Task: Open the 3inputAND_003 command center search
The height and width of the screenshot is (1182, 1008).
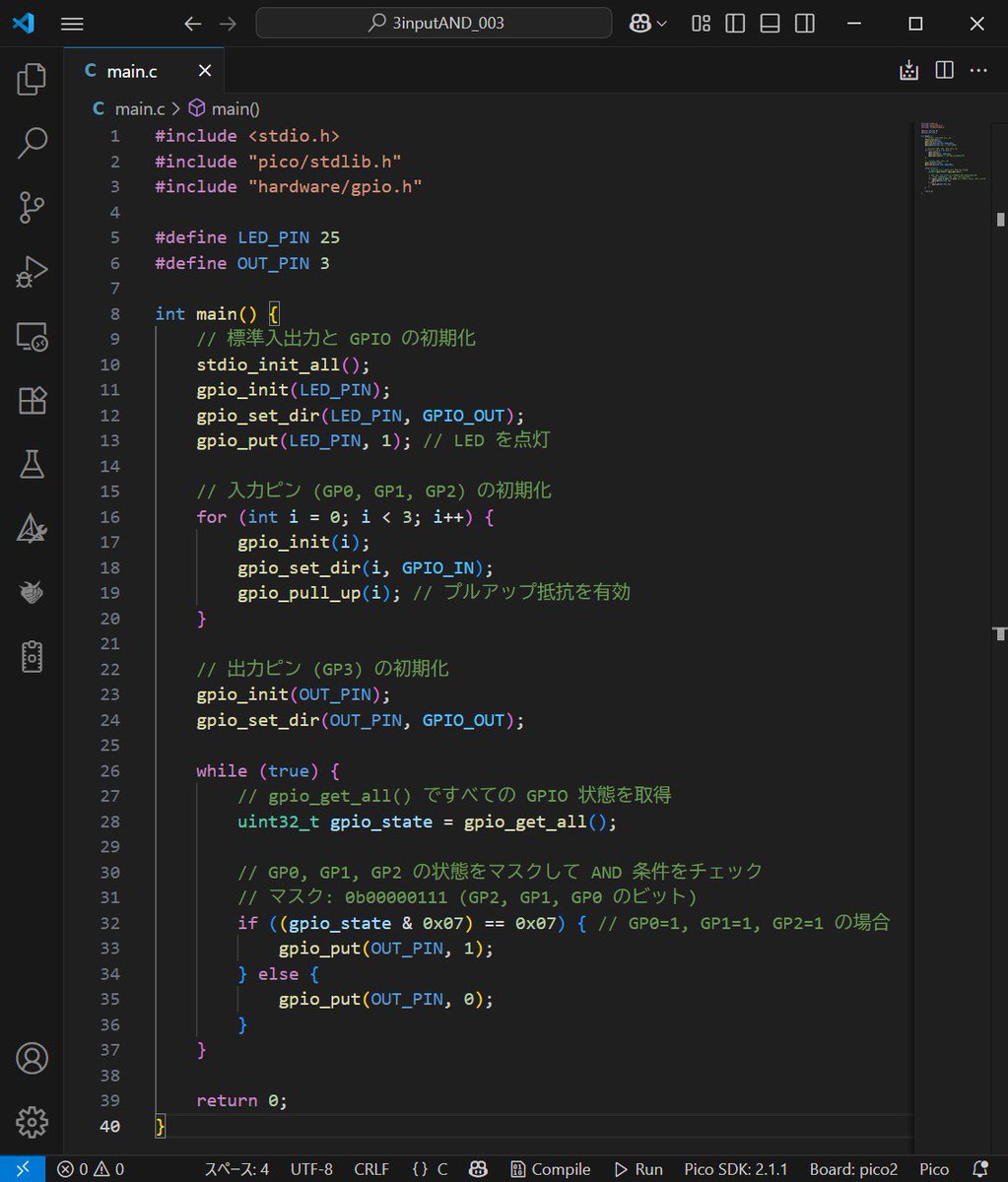Action: [434, 24]
